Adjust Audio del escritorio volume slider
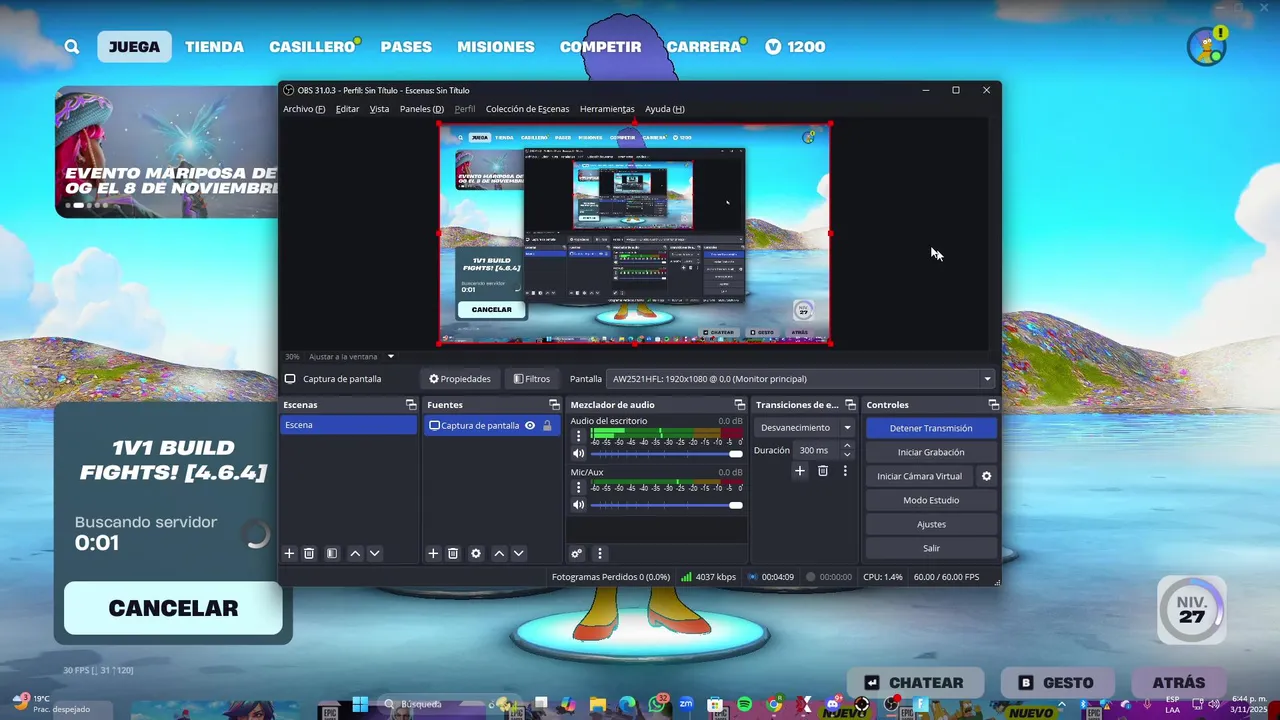 click(666, 454)
